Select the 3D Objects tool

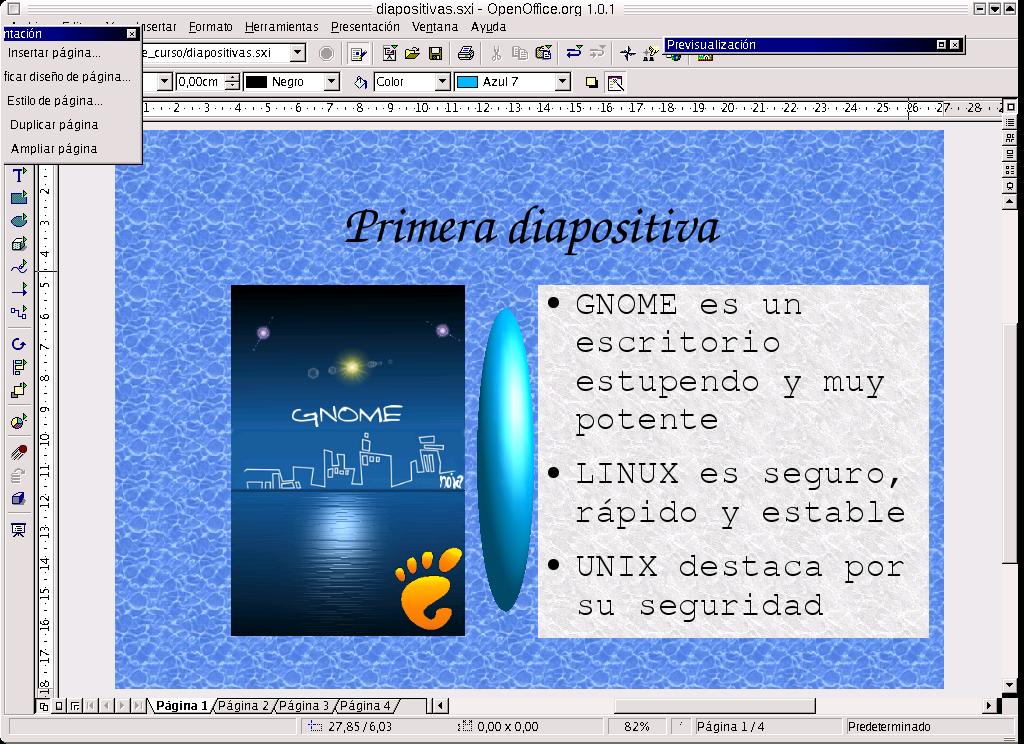pos(18,244)
